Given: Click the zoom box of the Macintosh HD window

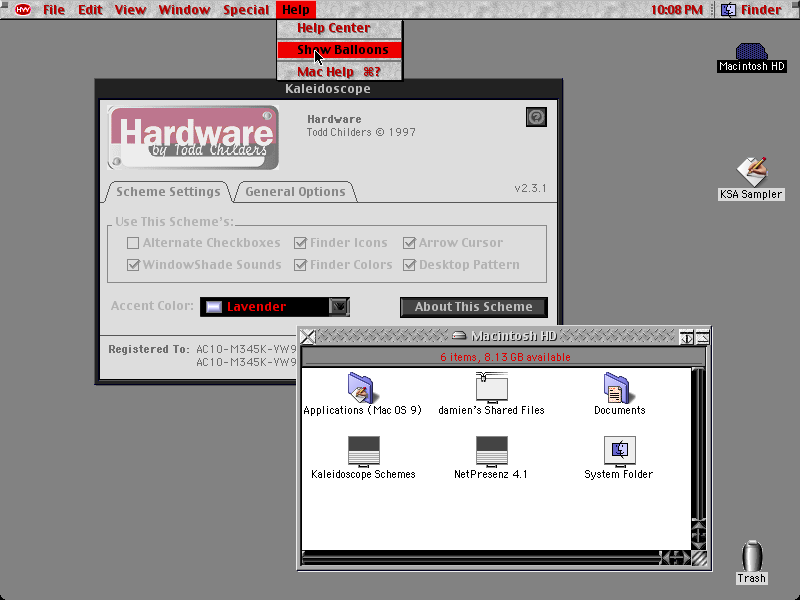Looking at the screenshot, I should click(x=686, y=337).
